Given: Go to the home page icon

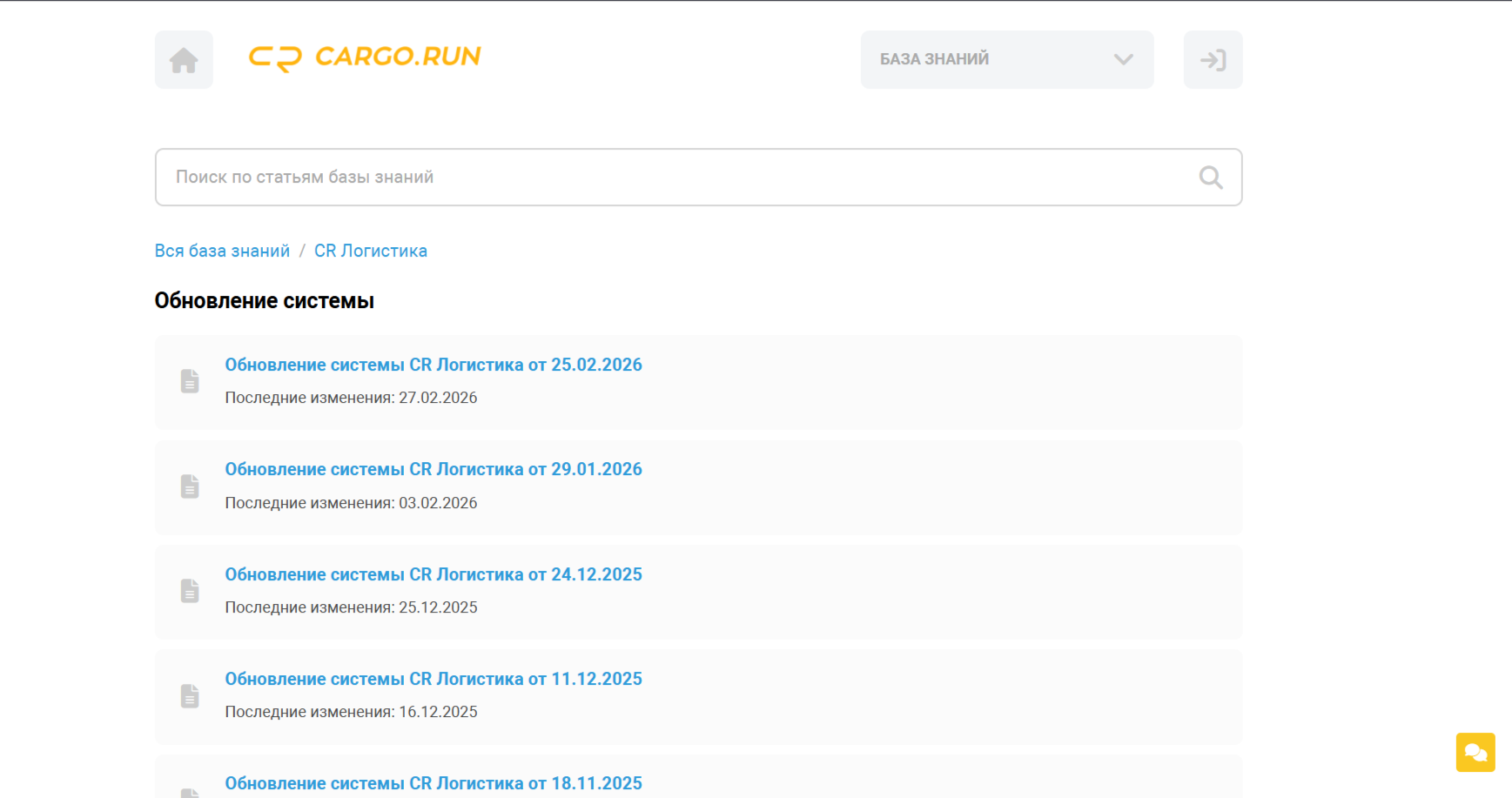Looking at the screenshot, I should click(184, 60).
